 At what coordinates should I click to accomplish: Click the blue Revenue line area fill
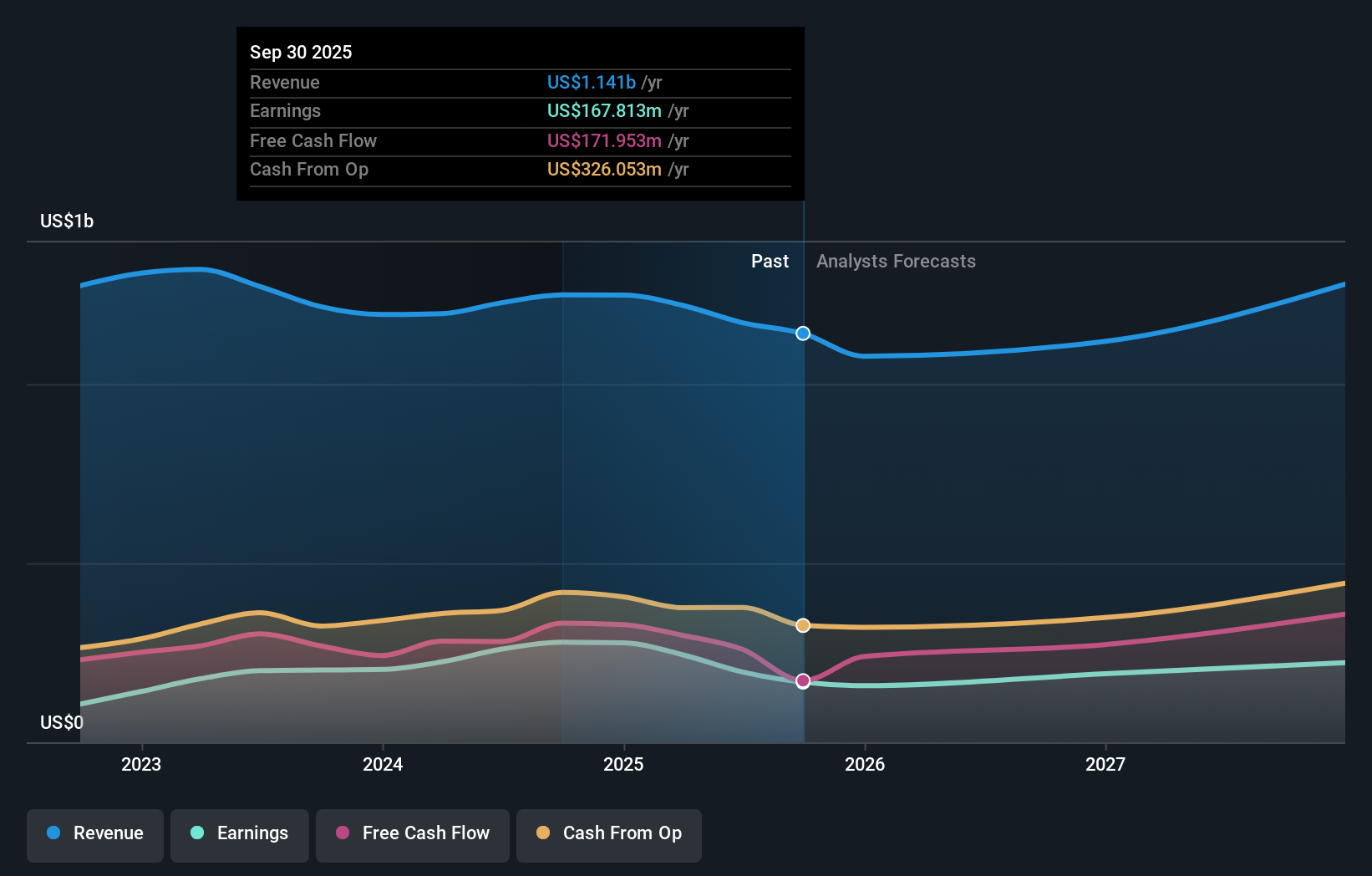pos(418,418)
